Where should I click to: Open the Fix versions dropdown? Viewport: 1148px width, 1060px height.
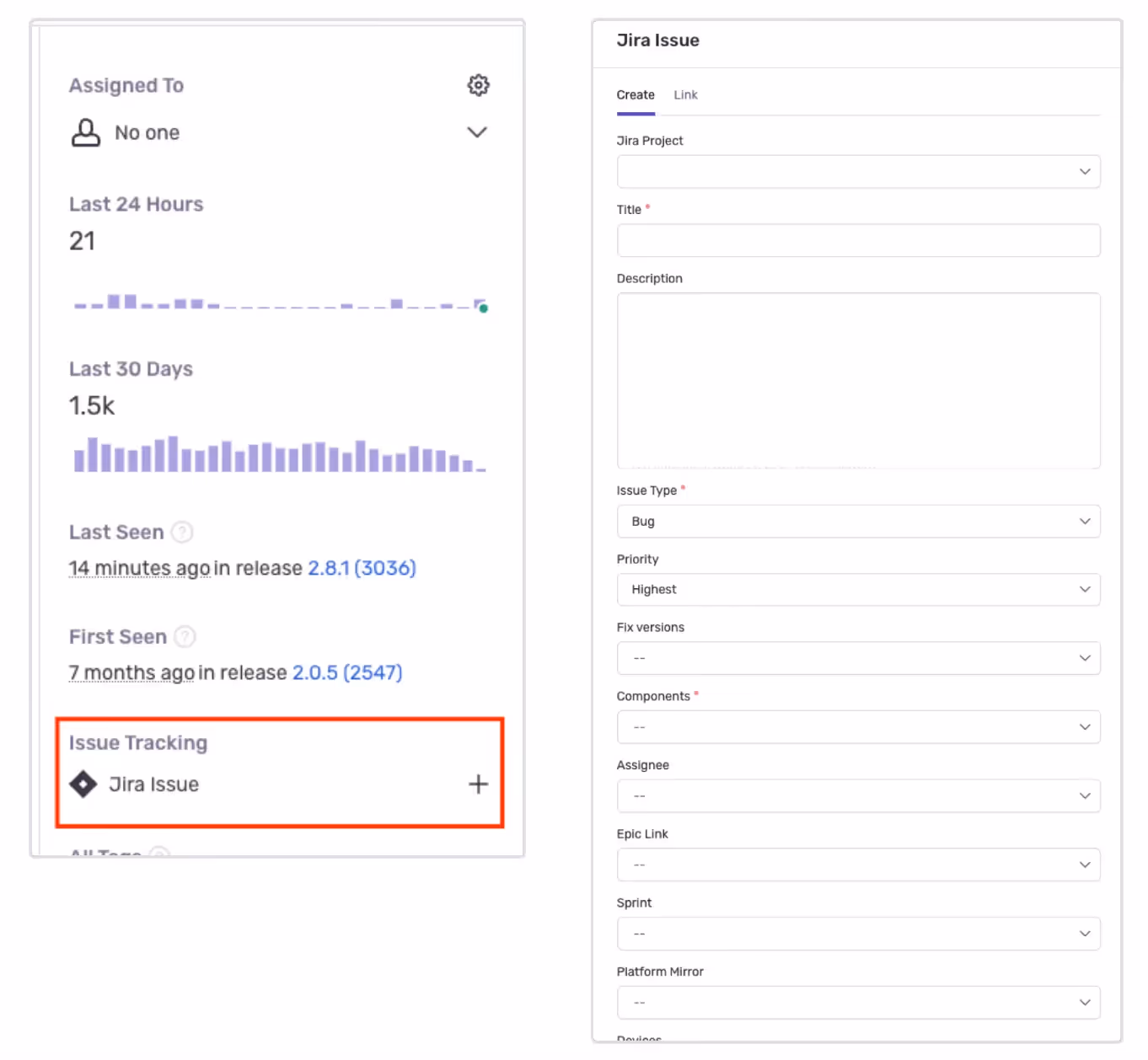[x=858, y=658]
